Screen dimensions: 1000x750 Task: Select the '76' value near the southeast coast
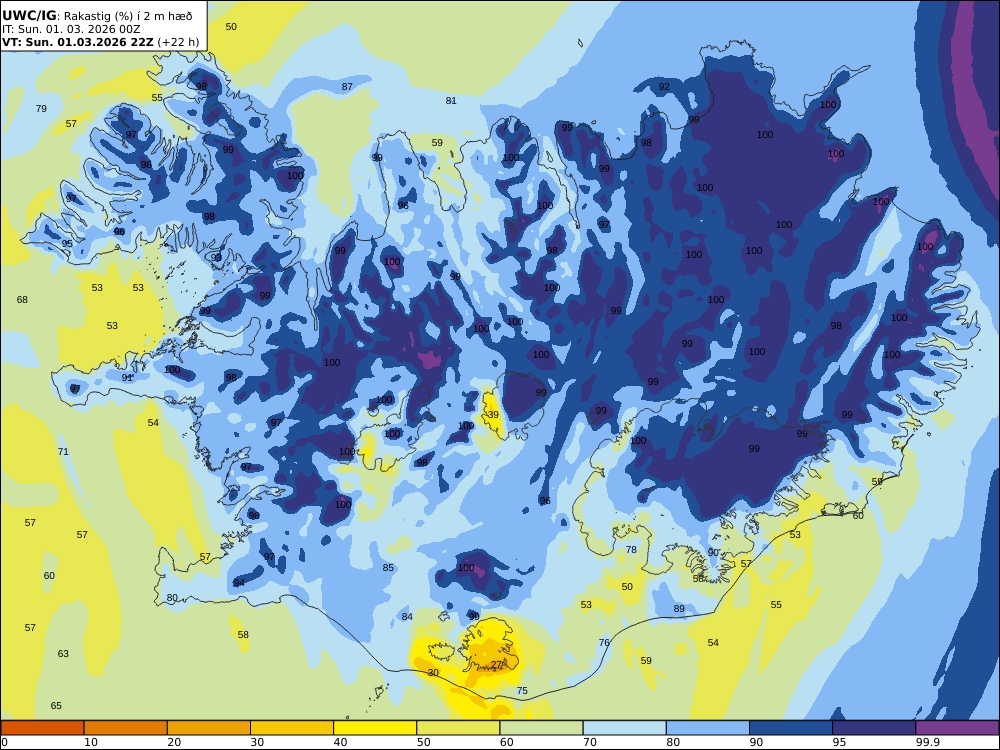(605, 643)
